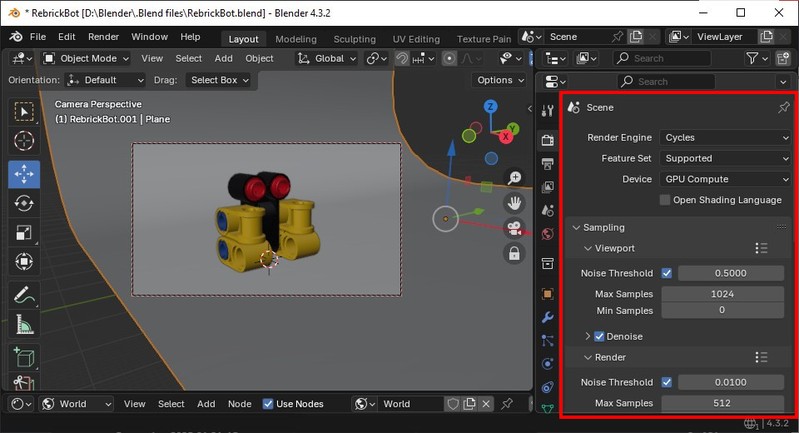Select the Move tool in the toolbar
Image resolution: width=799 pixels, height=433 pixels.
(24, 173)
